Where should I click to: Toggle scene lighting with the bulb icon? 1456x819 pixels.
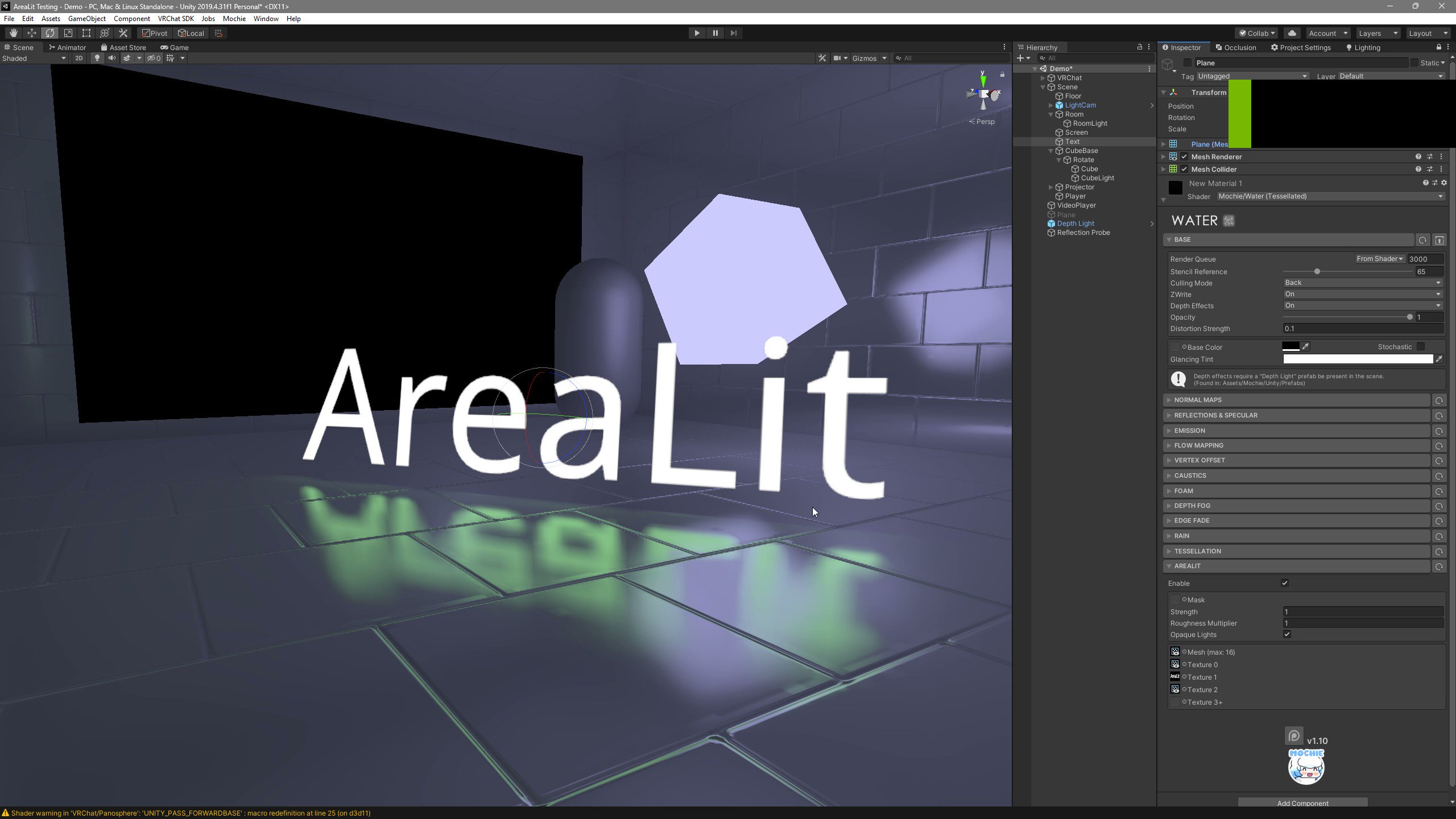click(97, 57)
